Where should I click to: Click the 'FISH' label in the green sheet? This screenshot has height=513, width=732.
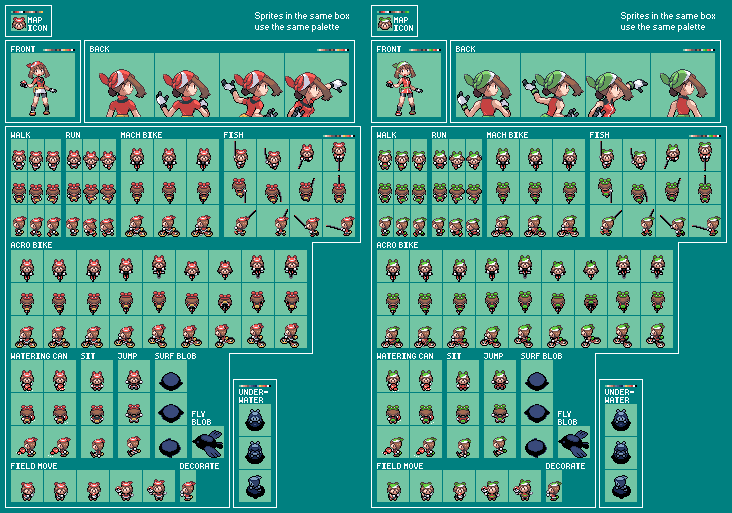[599, 135]
